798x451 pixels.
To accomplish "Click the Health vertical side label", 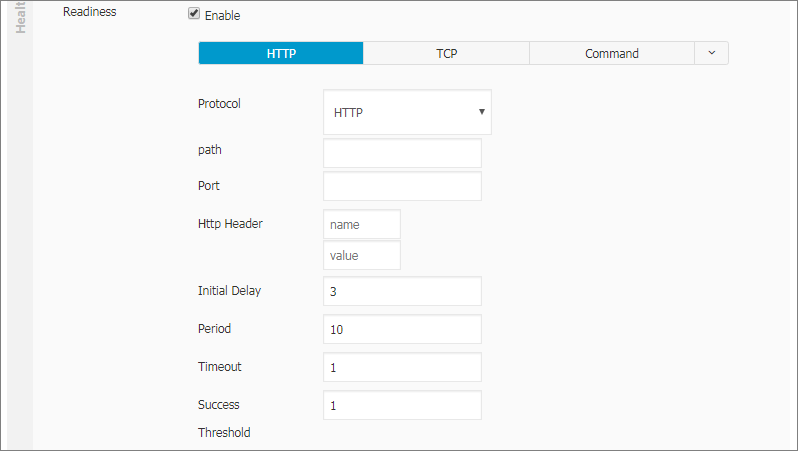I will click(20, 17).
